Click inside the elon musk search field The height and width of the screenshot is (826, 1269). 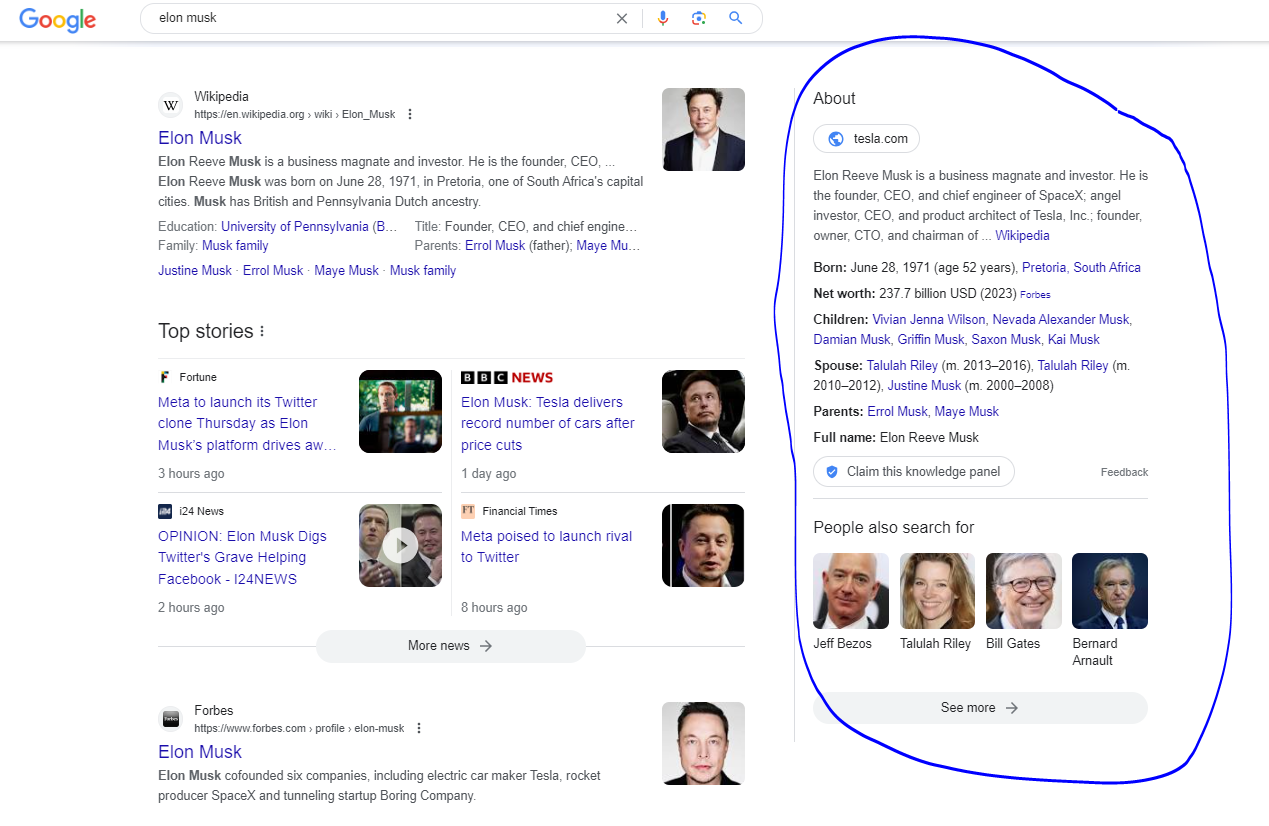(x=380, y=18)
